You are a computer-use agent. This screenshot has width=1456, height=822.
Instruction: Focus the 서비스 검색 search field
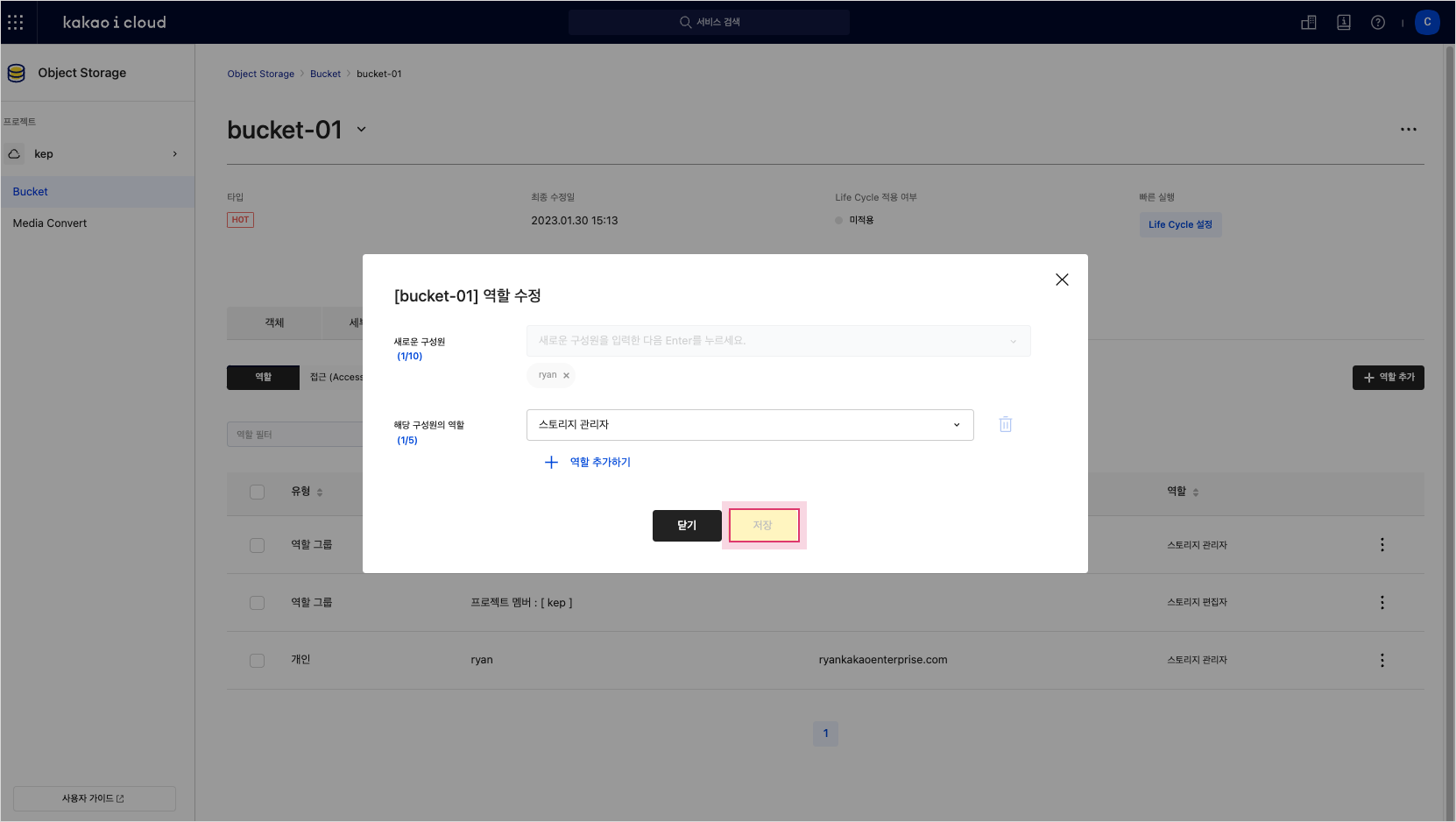click(709, 23)
